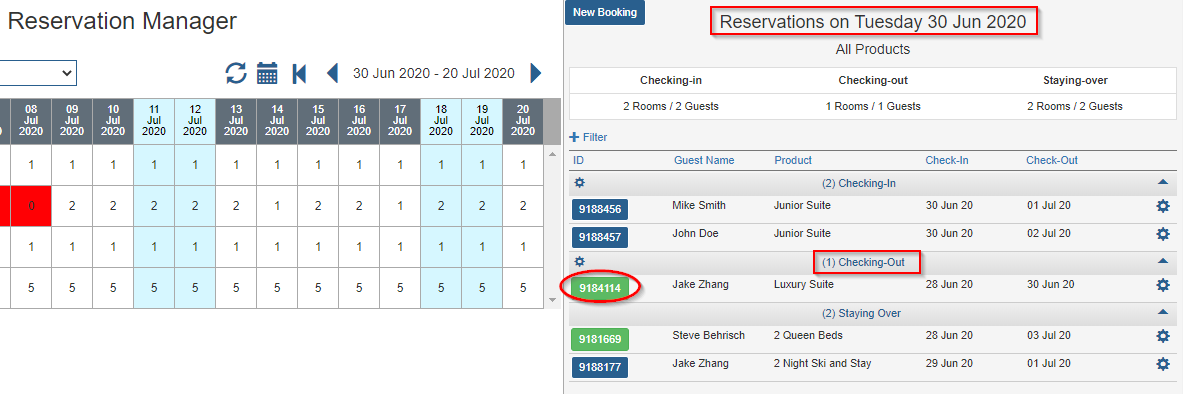Open gear settings for Steve Behrisch reservation
The width and height of the screenshot is (1183, 394).
click(x=1163, y=336)
